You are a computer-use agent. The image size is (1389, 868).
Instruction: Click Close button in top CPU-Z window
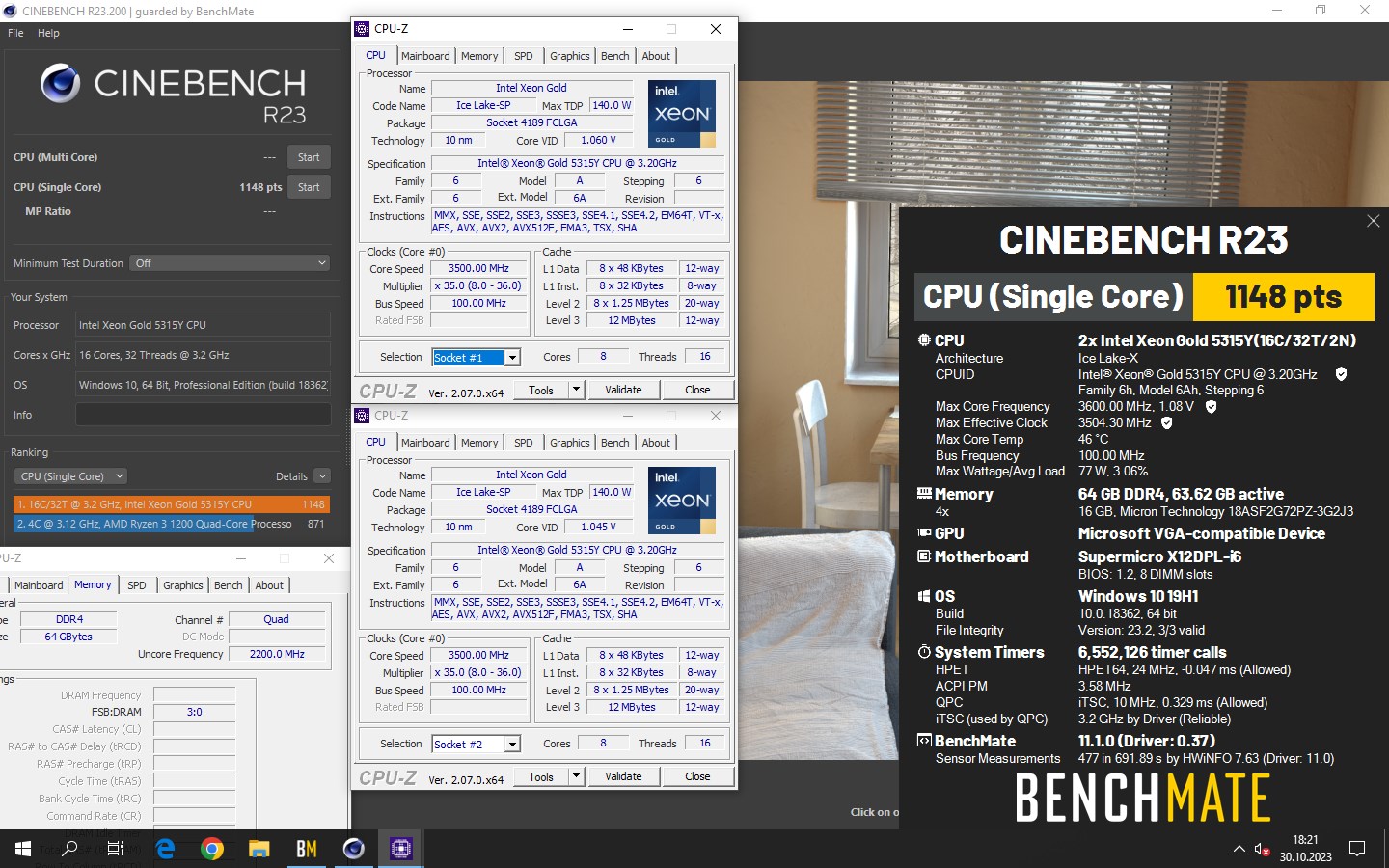pyautogui.click(x=697, y=390)
